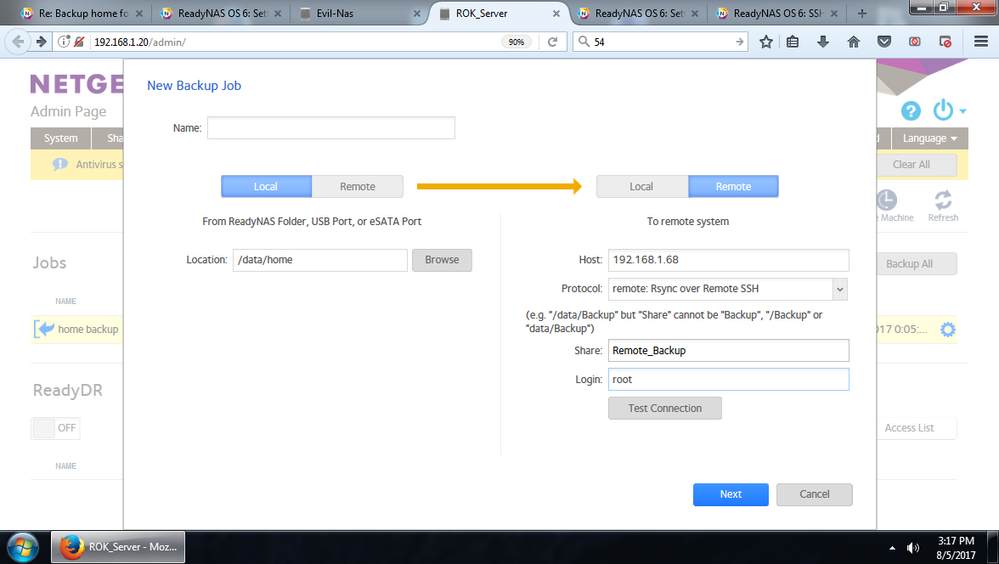Open the Protocol dropdown

tap(840, 289)
